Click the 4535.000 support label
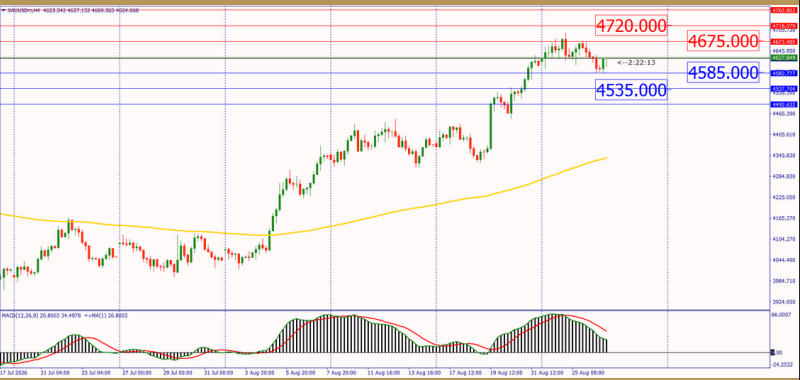This screenshot has height=380, width=800. click(631, 90)
